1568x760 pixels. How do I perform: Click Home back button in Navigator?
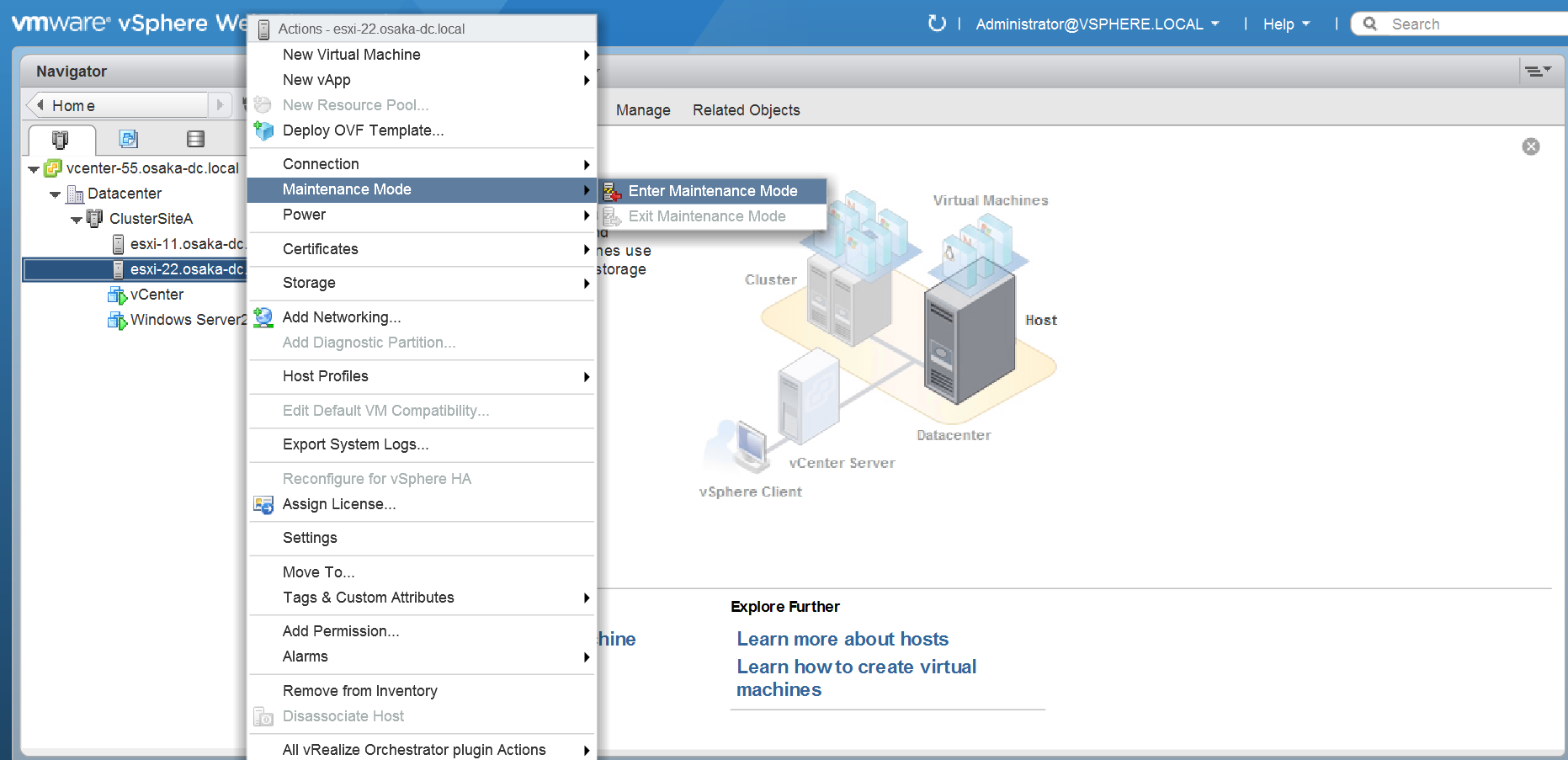click(x=40, y=105)
